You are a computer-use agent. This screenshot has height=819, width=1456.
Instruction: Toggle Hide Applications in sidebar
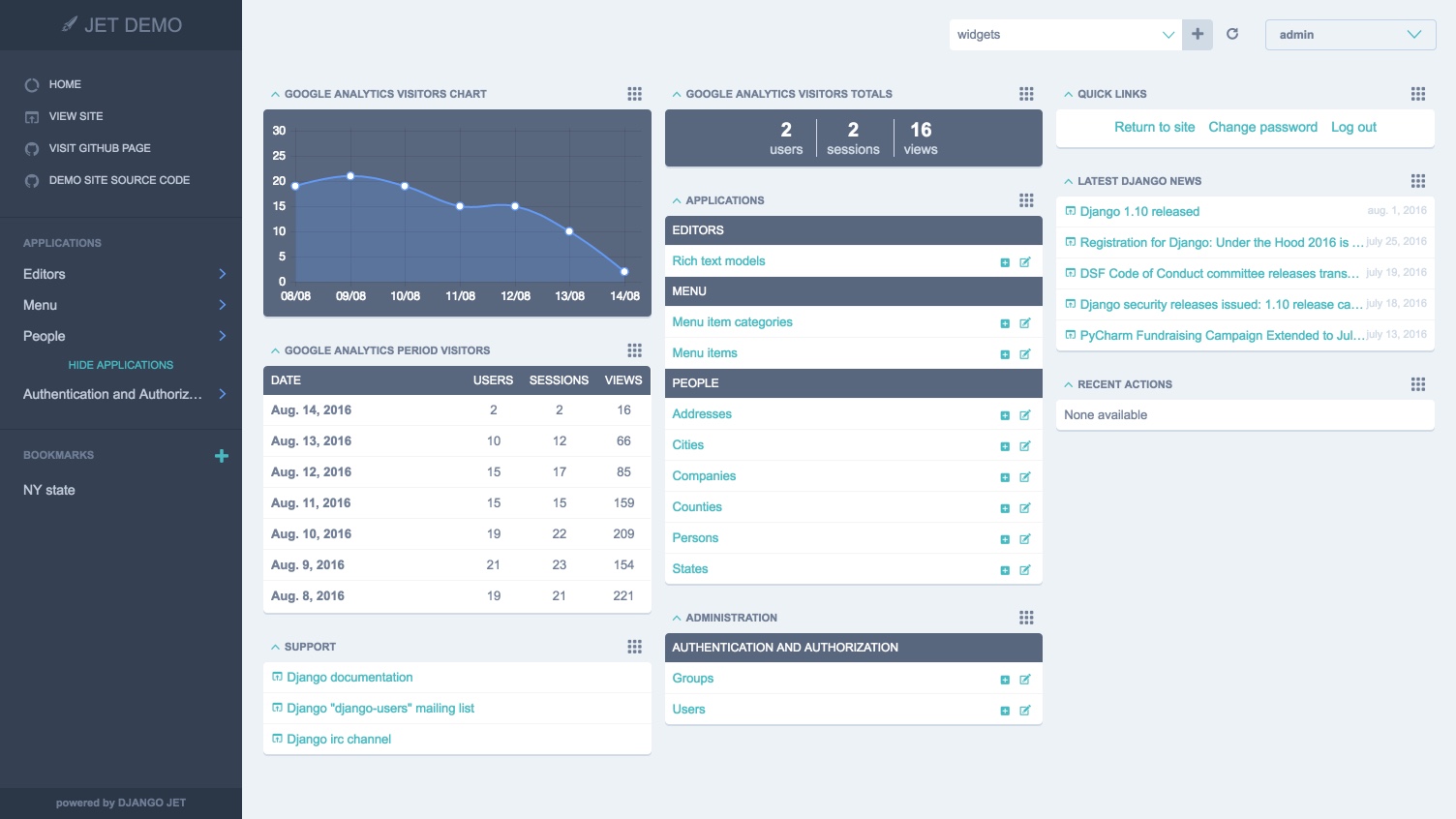(x=121, y=365)
